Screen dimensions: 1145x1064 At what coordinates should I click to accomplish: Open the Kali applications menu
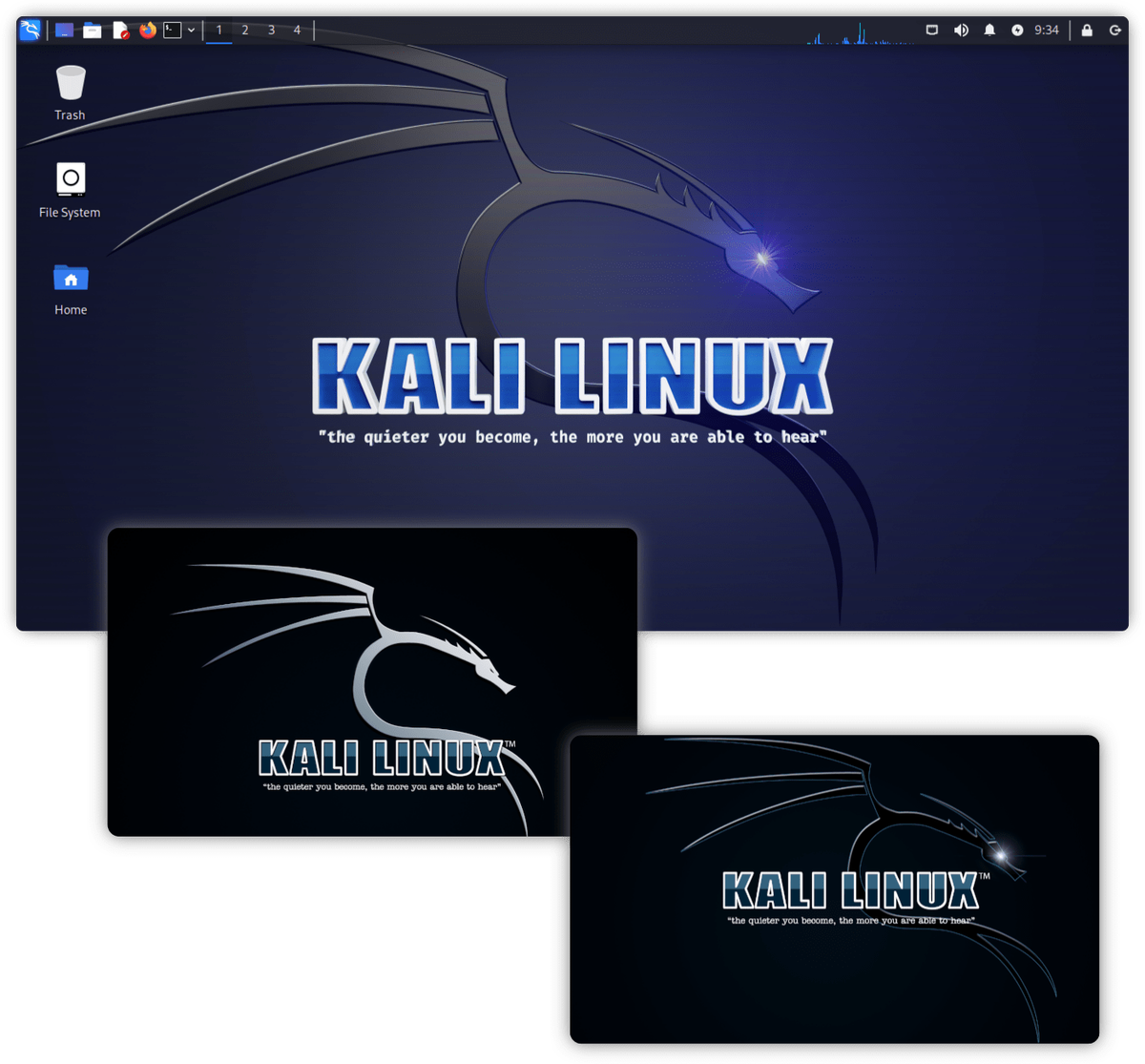pyautogui.click(x=31, y=30)
